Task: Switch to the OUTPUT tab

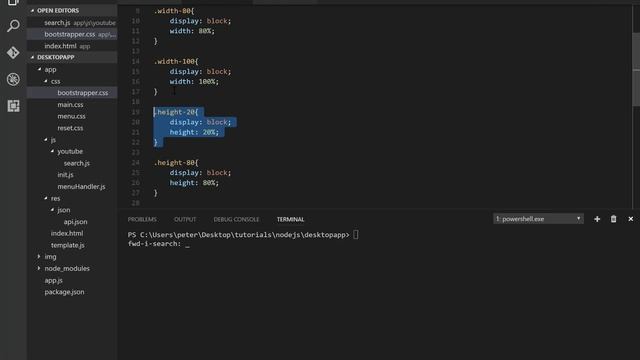Action: click(x=185, y=220)
